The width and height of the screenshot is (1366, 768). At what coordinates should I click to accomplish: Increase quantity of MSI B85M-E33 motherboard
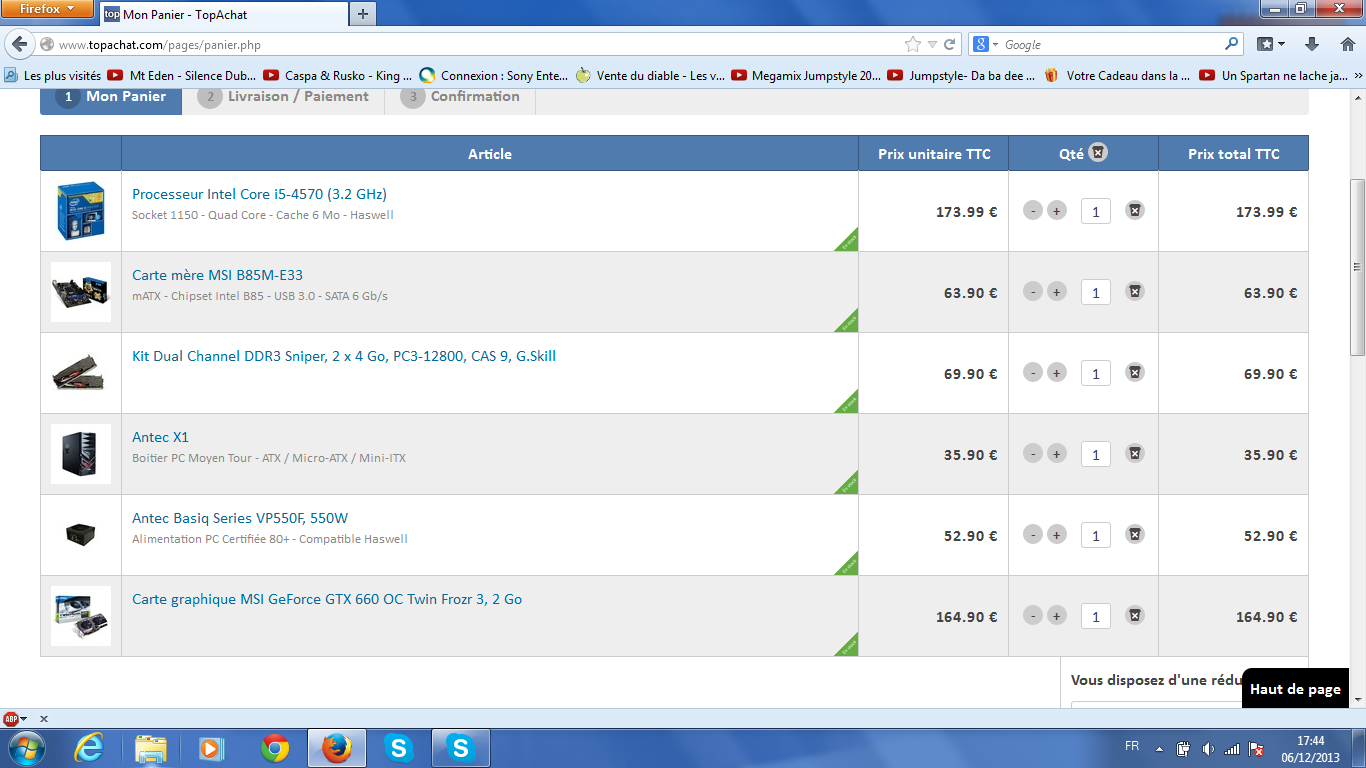(x=1056, y=291)
